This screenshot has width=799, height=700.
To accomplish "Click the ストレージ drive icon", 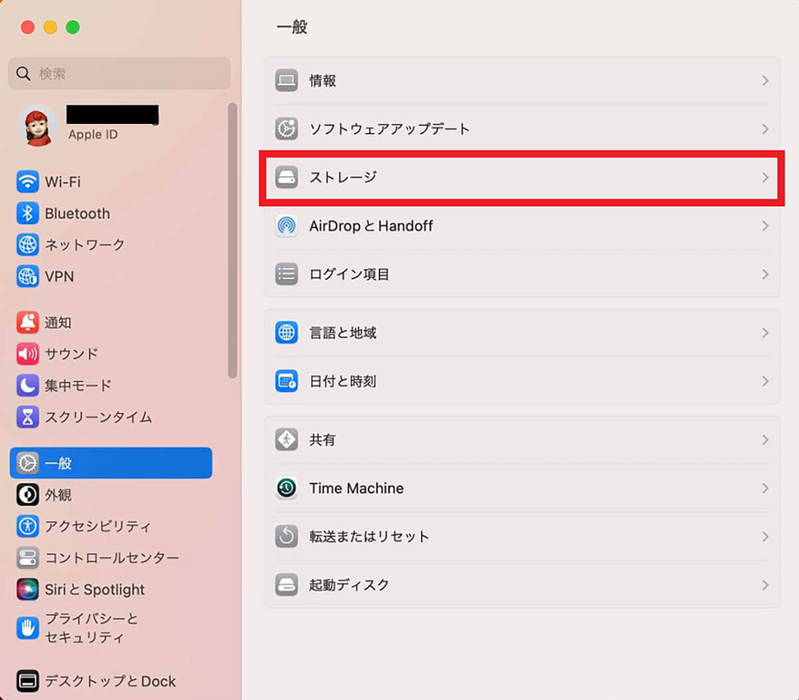I will (286, 177).
